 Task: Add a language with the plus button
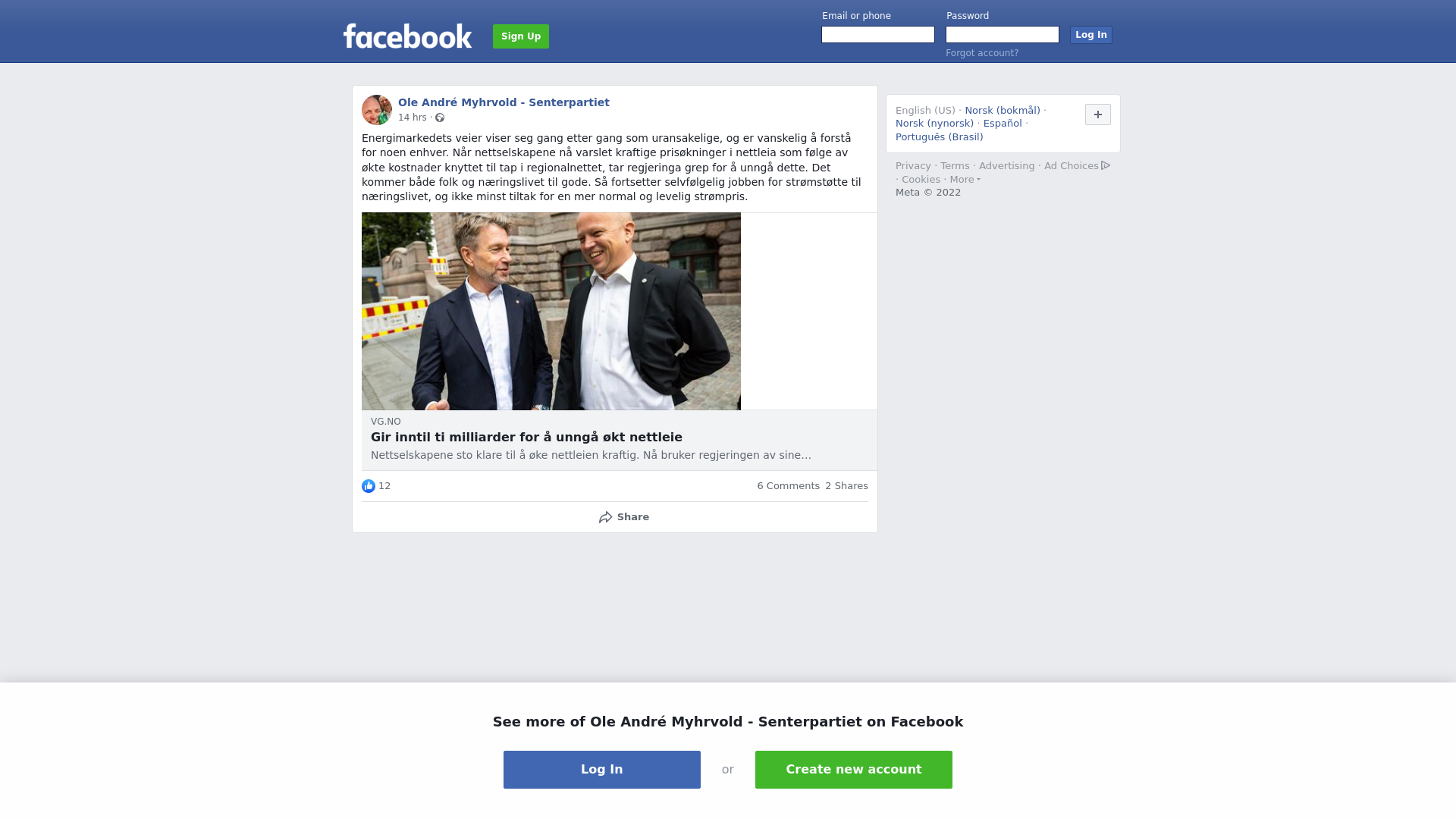click(x=1098, y=115)
